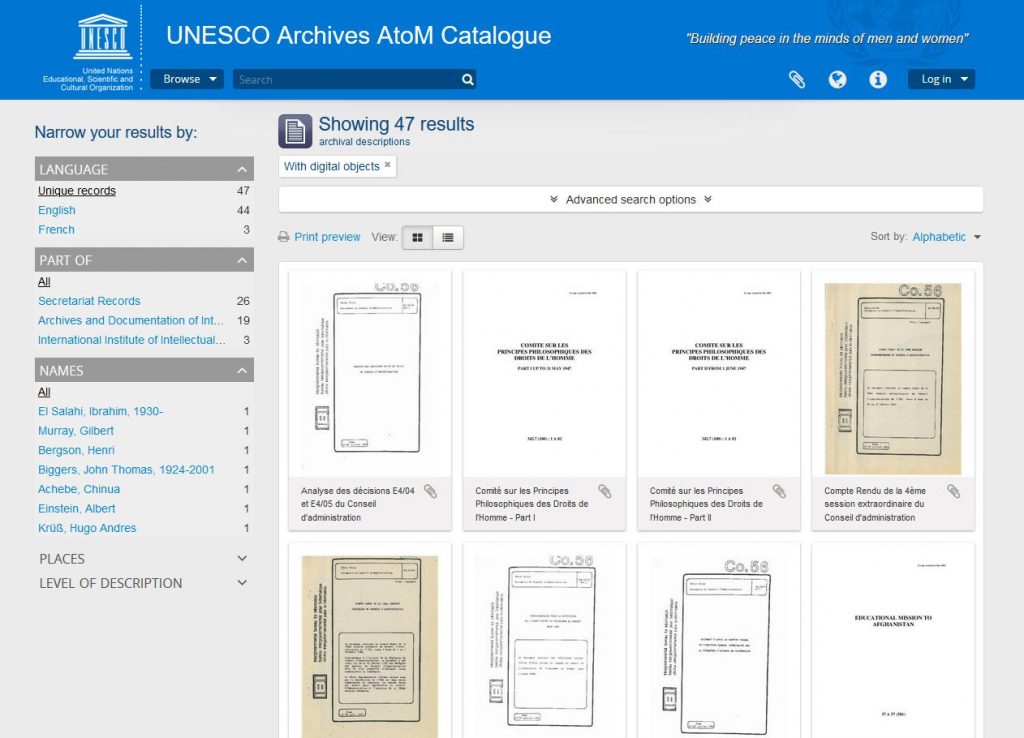Open the Browse dropdown menu
Image resolution: width=1024 pixels, height=738 pixels.
click(x=187, y=79)
